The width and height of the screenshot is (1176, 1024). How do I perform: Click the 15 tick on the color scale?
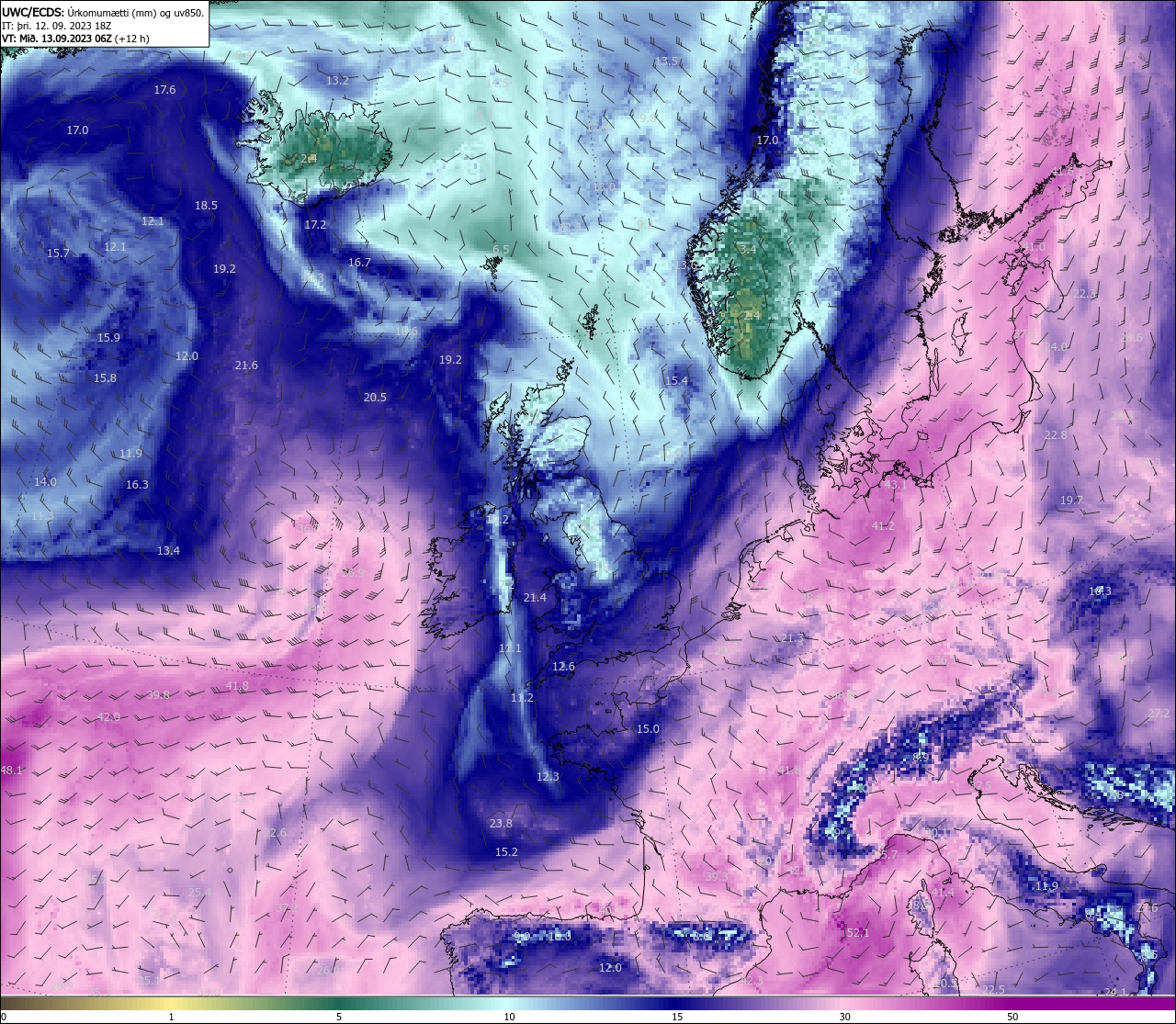pyautogui.click(x=676, y=1017)
